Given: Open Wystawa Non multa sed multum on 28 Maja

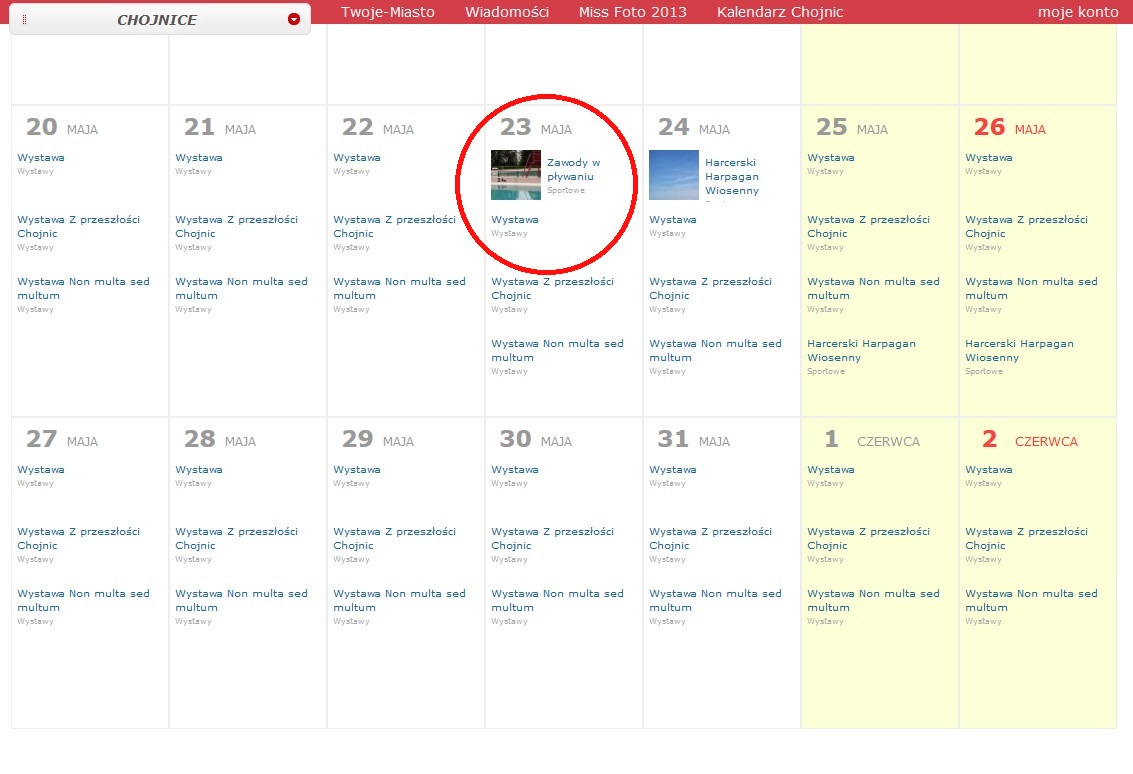Looking at the screenshot, I should [x=241, y=601].
